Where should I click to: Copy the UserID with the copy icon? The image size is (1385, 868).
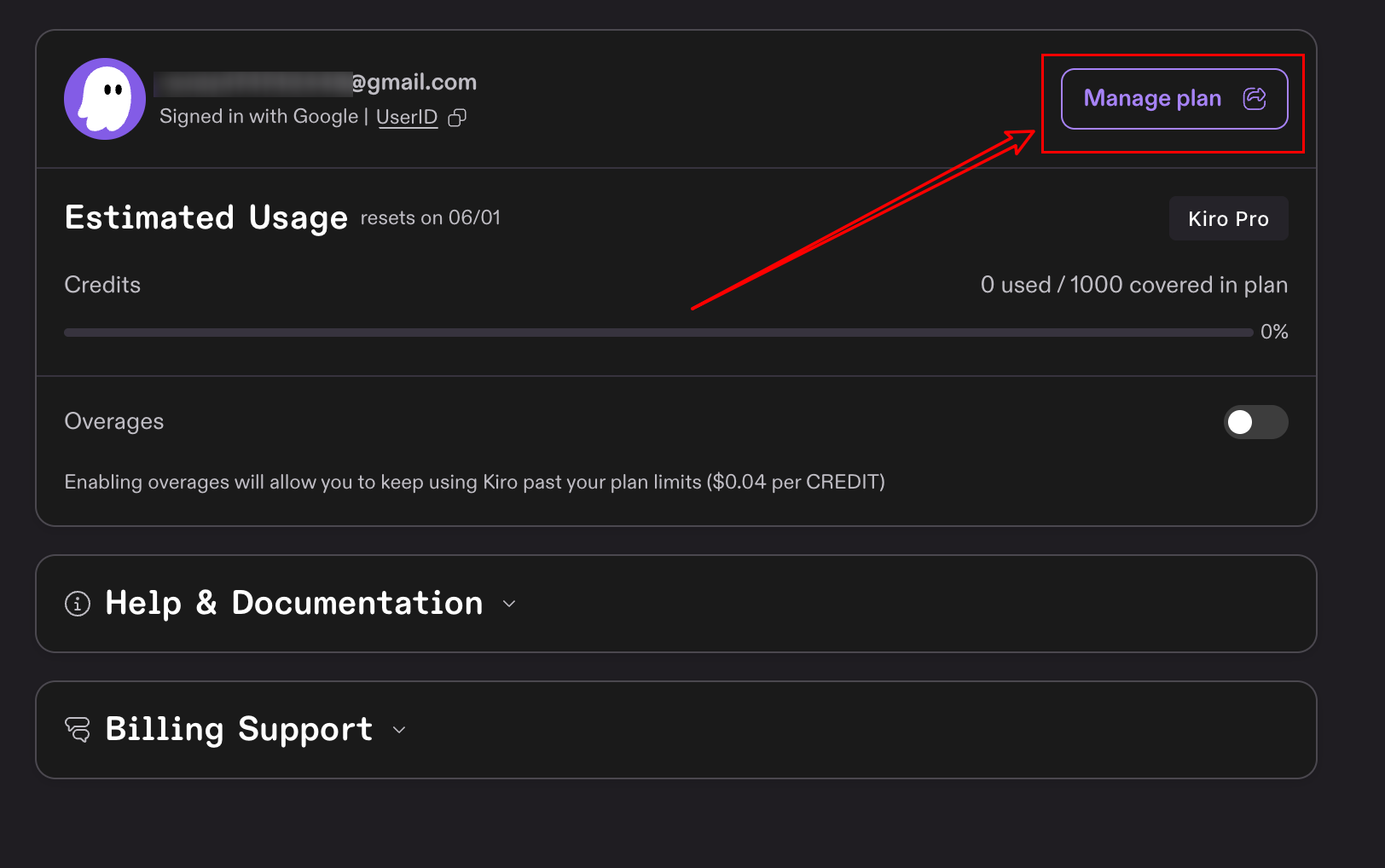(x=457, y=118)
